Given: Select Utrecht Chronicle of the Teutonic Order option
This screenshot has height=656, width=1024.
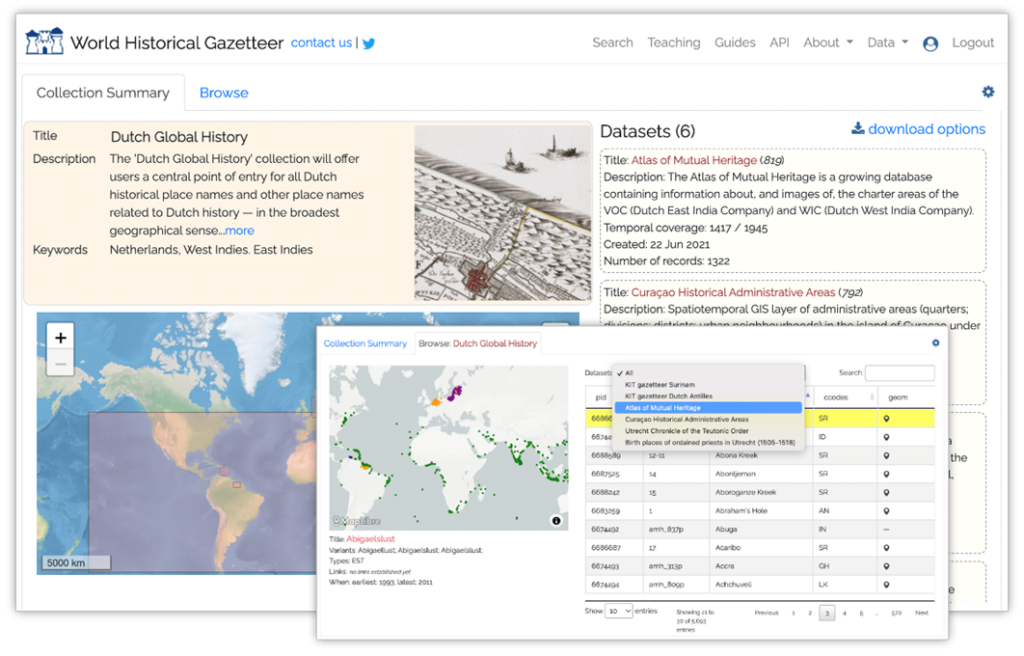Looking at the screenshot, I should pos(707,431).
